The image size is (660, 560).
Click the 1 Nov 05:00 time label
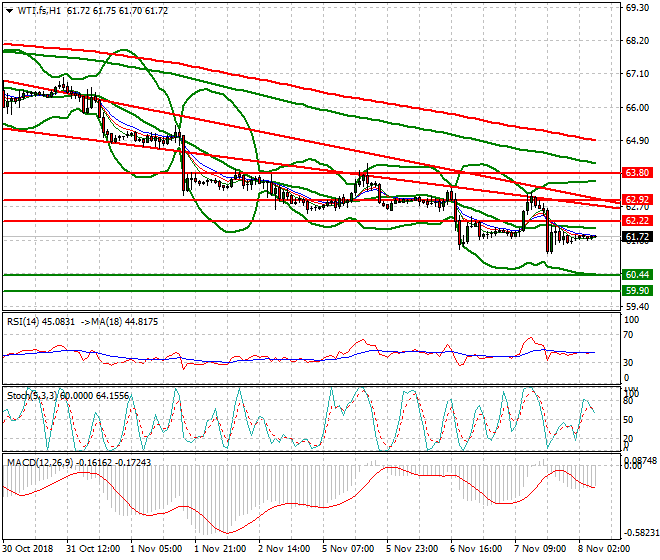156,549
